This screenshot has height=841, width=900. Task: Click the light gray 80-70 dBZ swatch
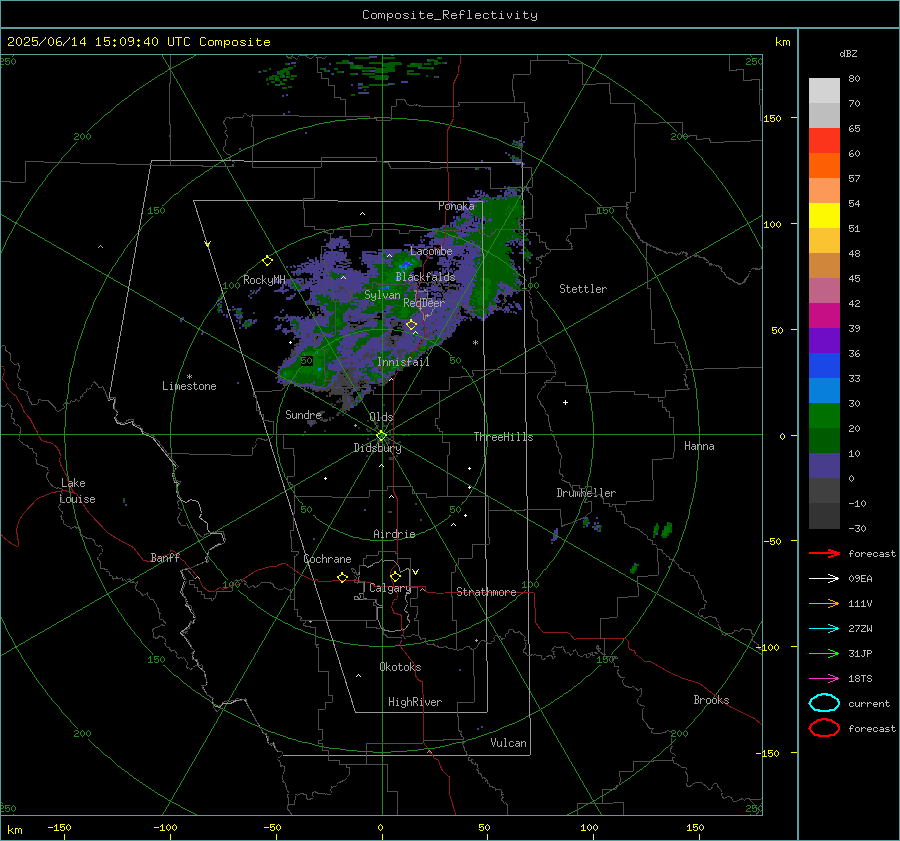[x=824, y=91]
